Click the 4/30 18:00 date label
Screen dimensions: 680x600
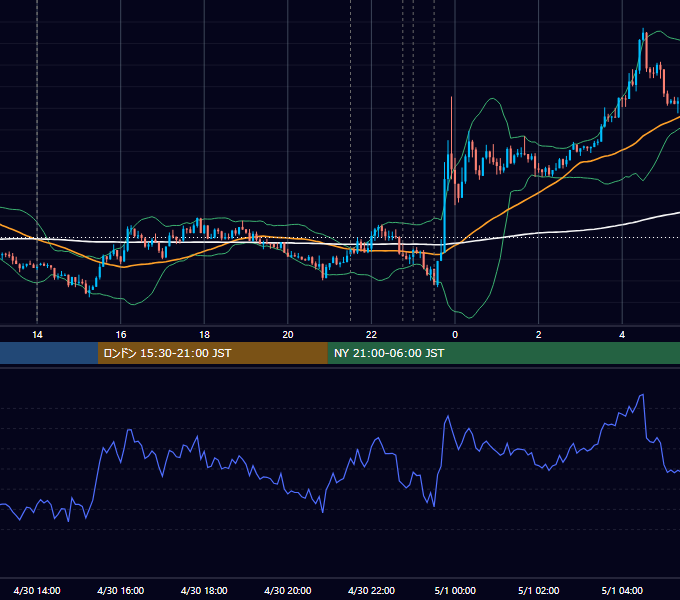(x=204, y=590)
